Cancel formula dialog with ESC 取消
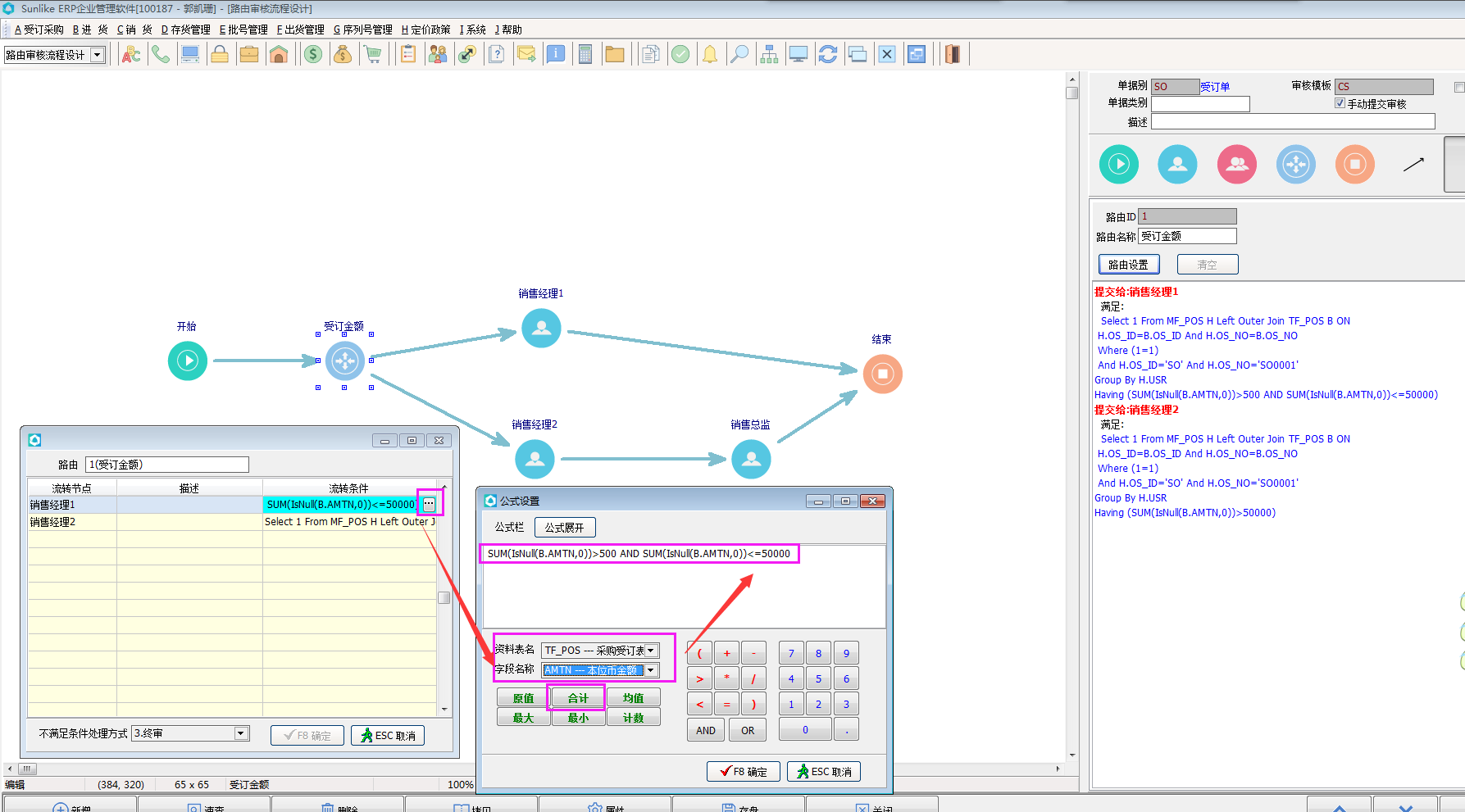Screen dimensions: 1465x812 pos(824,772)
